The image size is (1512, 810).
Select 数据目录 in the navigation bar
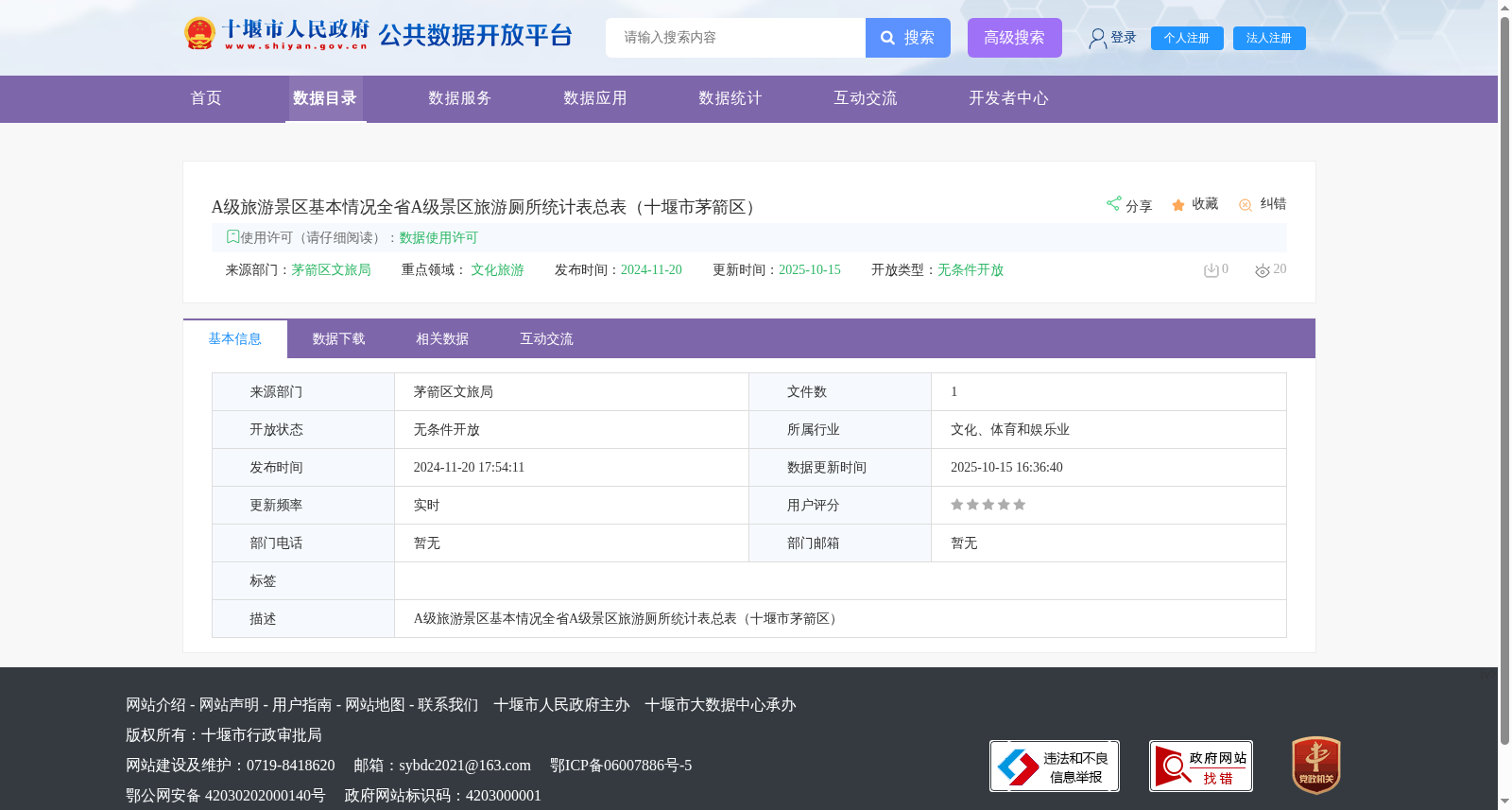[325, 98]
